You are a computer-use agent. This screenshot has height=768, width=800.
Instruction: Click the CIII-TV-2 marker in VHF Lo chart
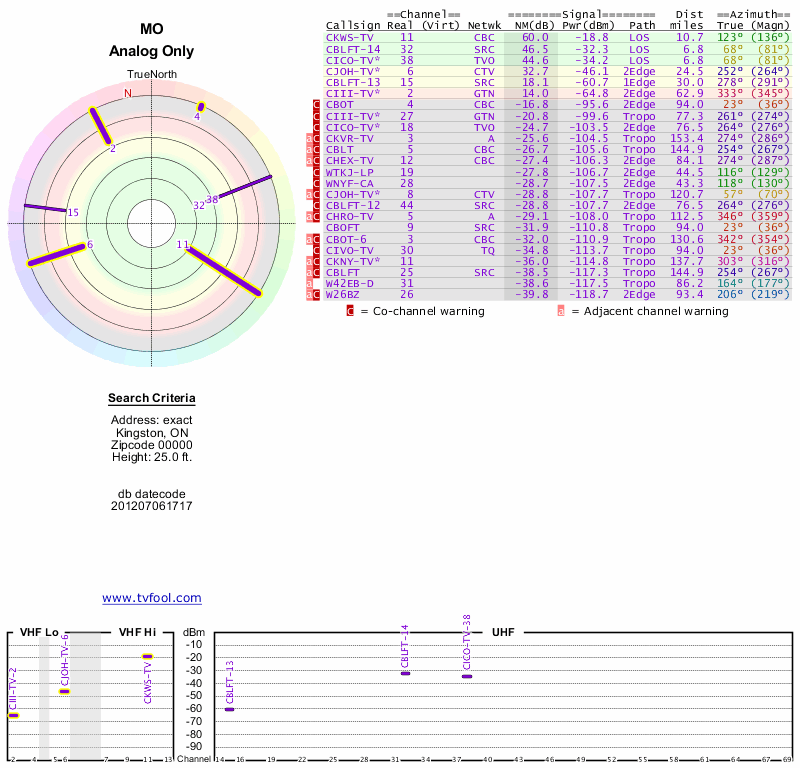tap(13, 715)
